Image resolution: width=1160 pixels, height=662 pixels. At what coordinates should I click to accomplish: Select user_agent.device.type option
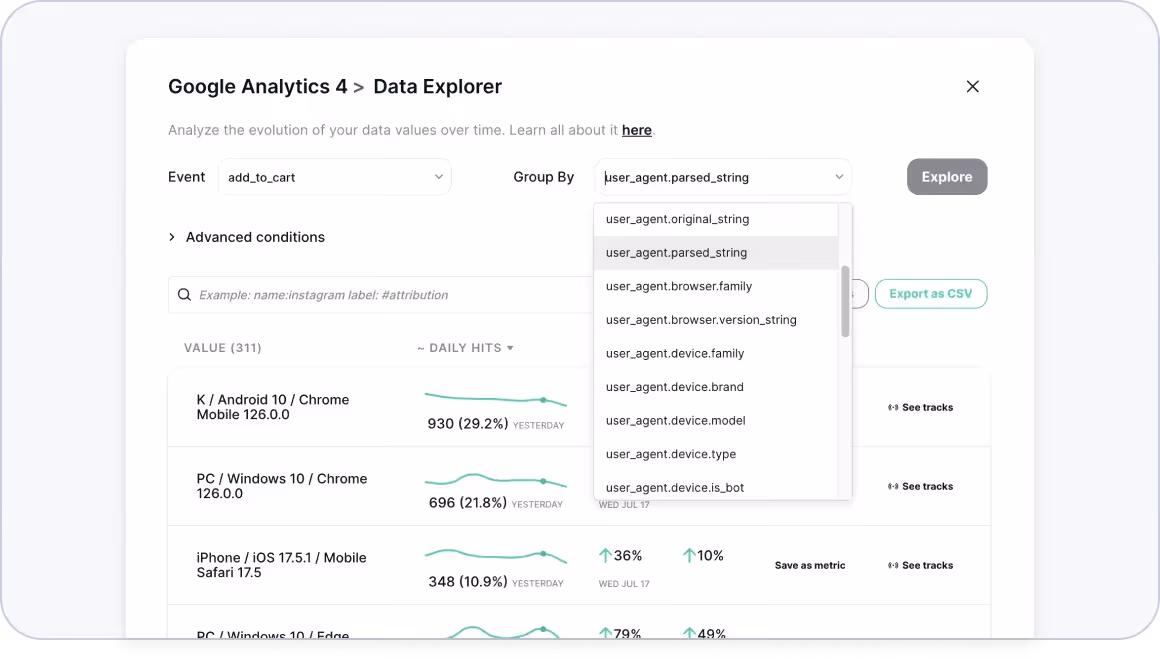716,454
